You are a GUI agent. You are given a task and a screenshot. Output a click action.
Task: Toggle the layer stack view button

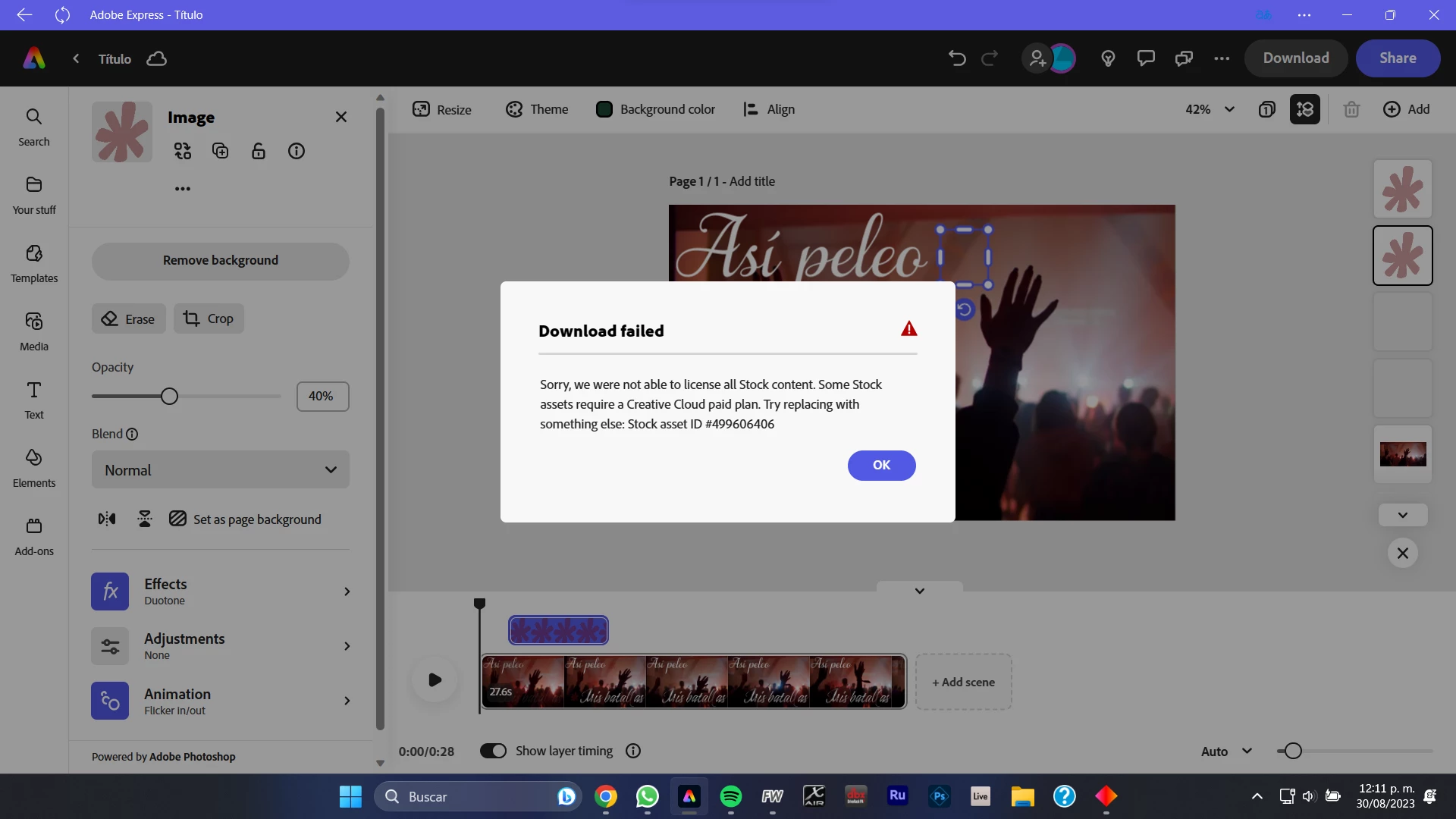[x=1304, y=109]
